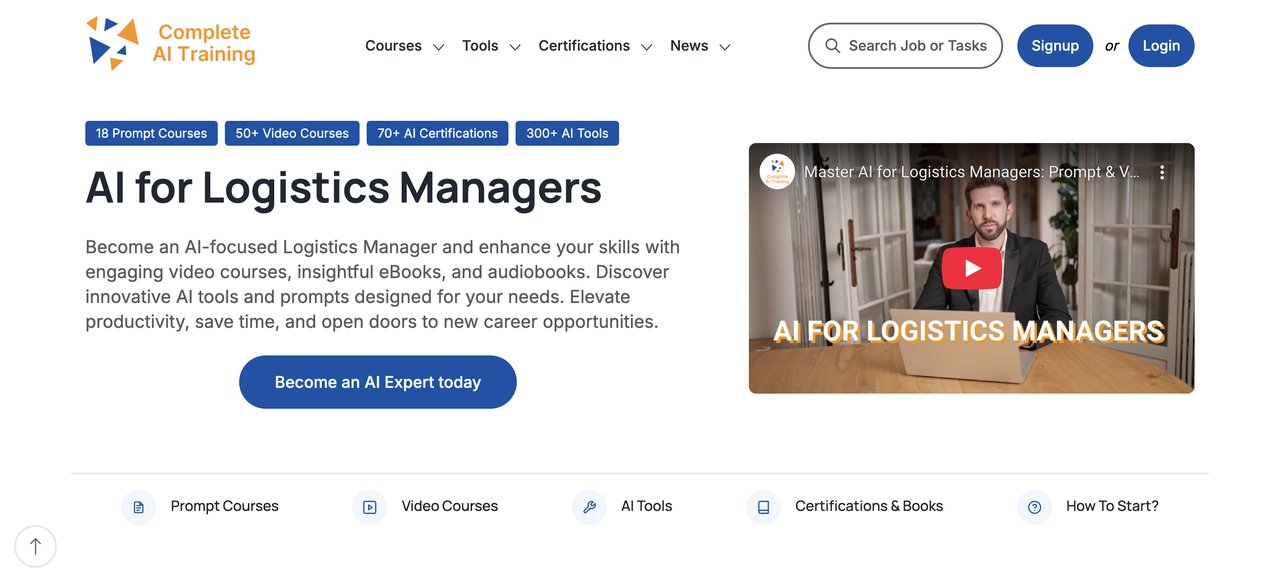This screenshot has height=582, width=1280.
Task: Click the Prompt Courses document icon
Action: click(138, 507)
